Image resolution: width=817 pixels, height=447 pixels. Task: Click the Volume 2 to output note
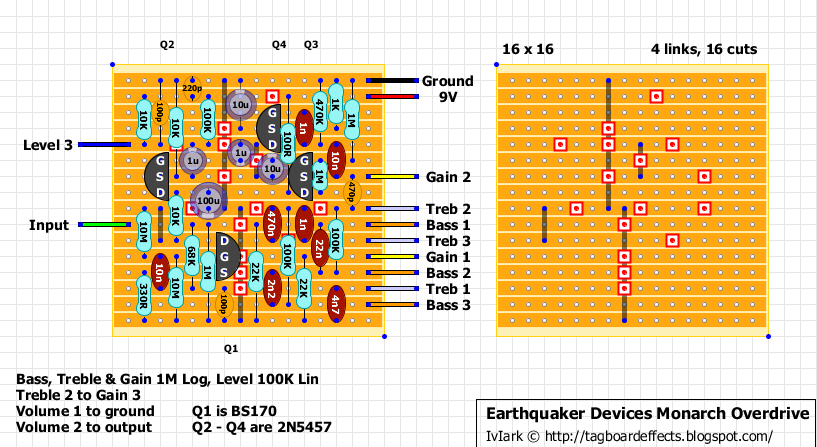pos(84,428)
